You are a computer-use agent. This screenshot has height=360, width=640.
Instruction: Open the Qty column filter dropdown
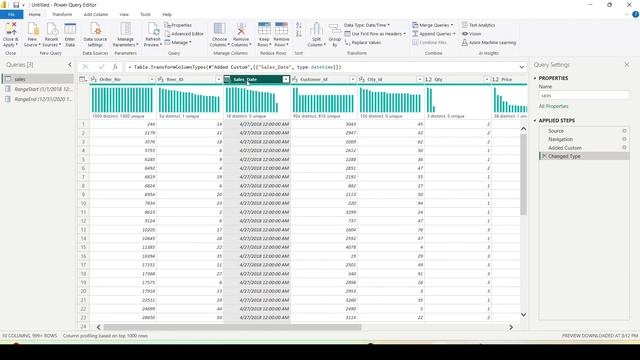(x=487, y=79)
